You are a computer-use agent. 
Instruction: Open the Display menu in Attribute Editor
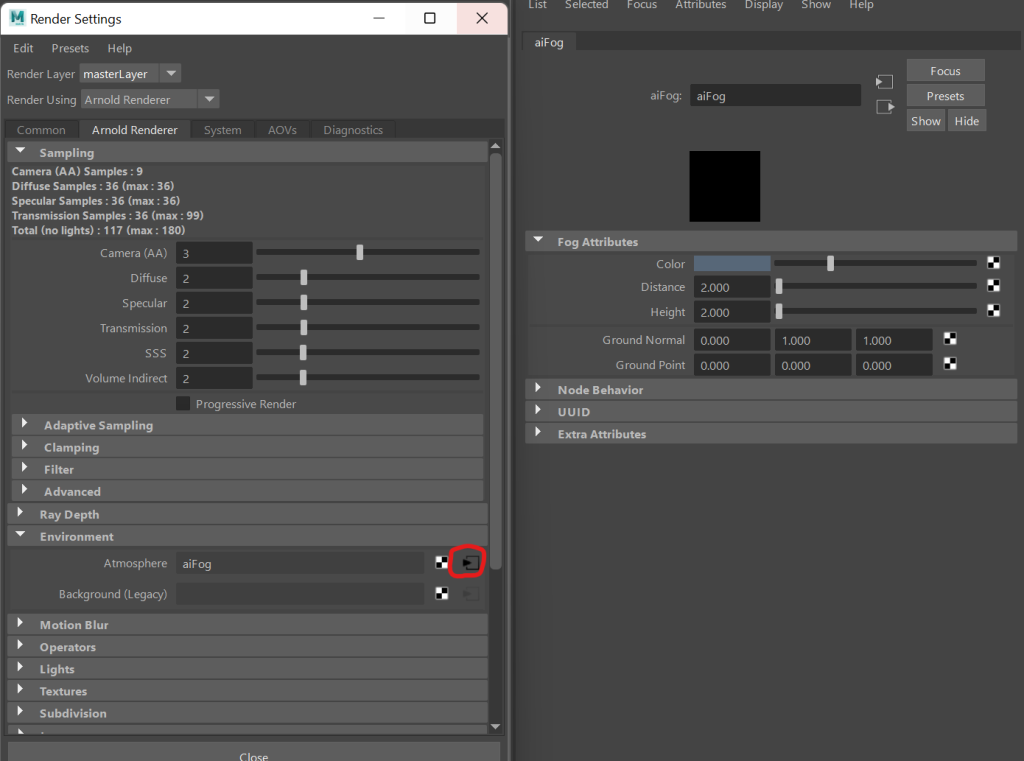763,5
